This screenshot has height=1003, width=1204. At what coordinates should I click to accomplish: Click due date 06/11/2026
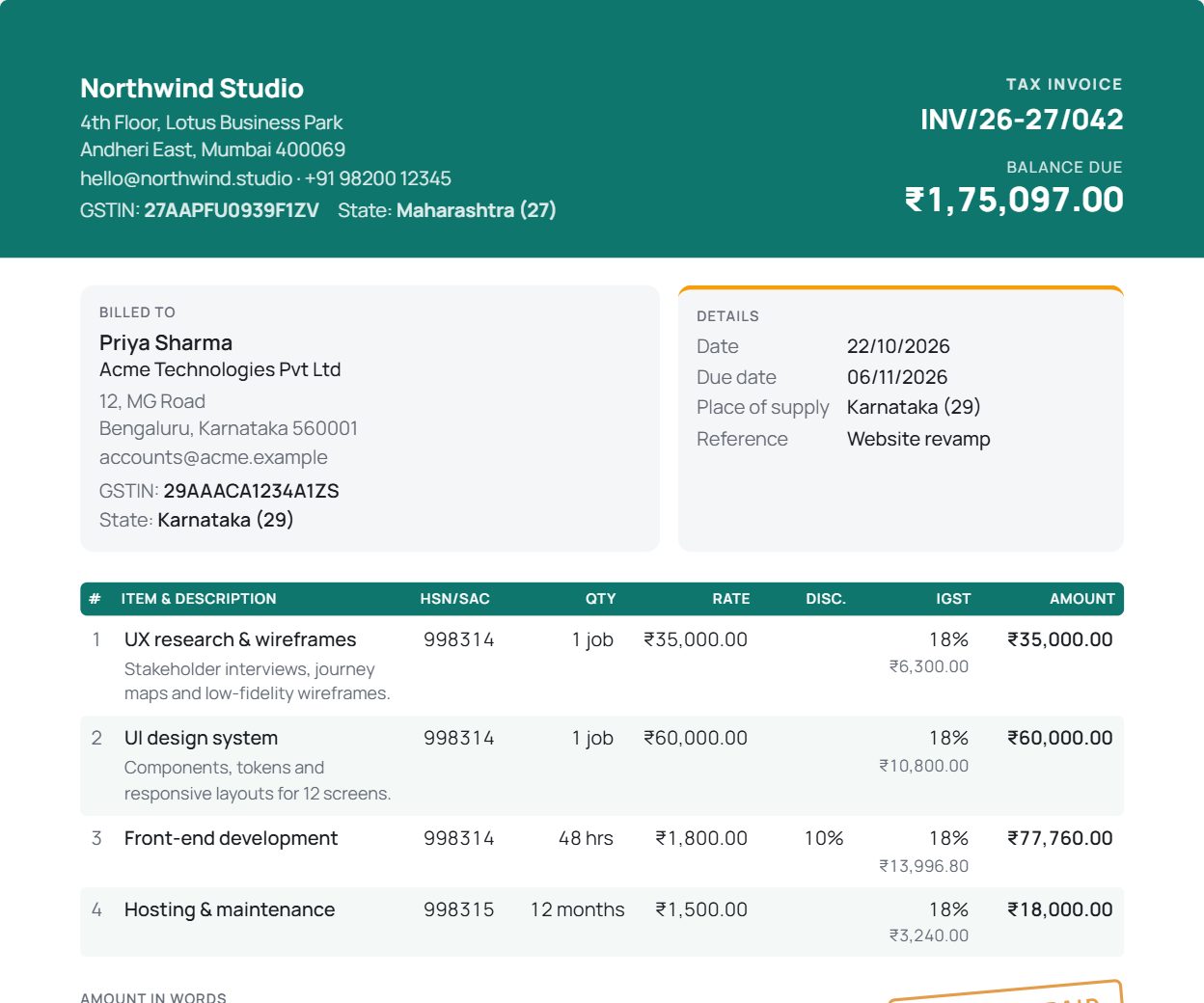click(897, 377)
